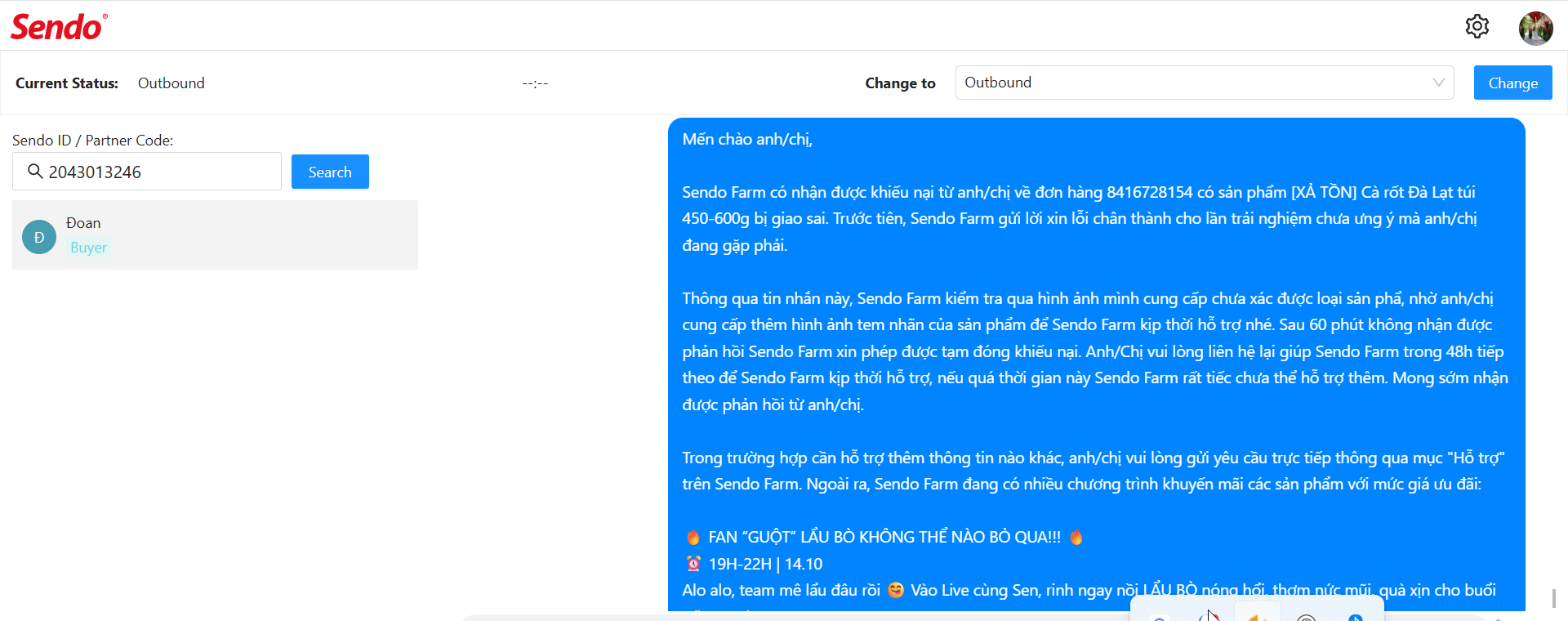Image resolution: width=1568 pixels, height=621 pixels.
Task: Click the FAN GUỘT LẨU BÒ promo line
Action: pyautogui.click(x=884, y=537)
